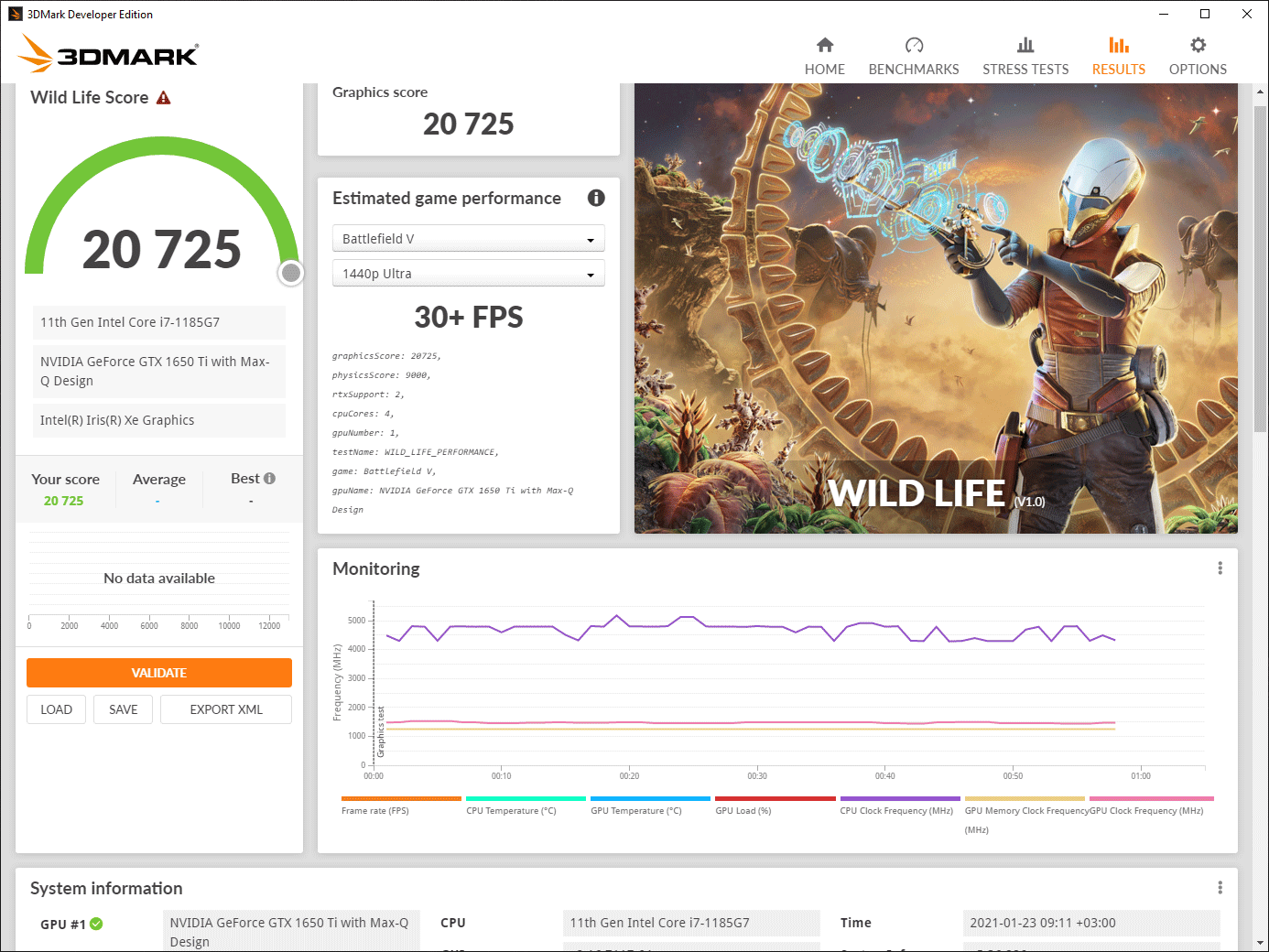Toggle the GPU Temperature legend swatch
The width and height of the screenshot is (1269, 952).
(650, 799)
